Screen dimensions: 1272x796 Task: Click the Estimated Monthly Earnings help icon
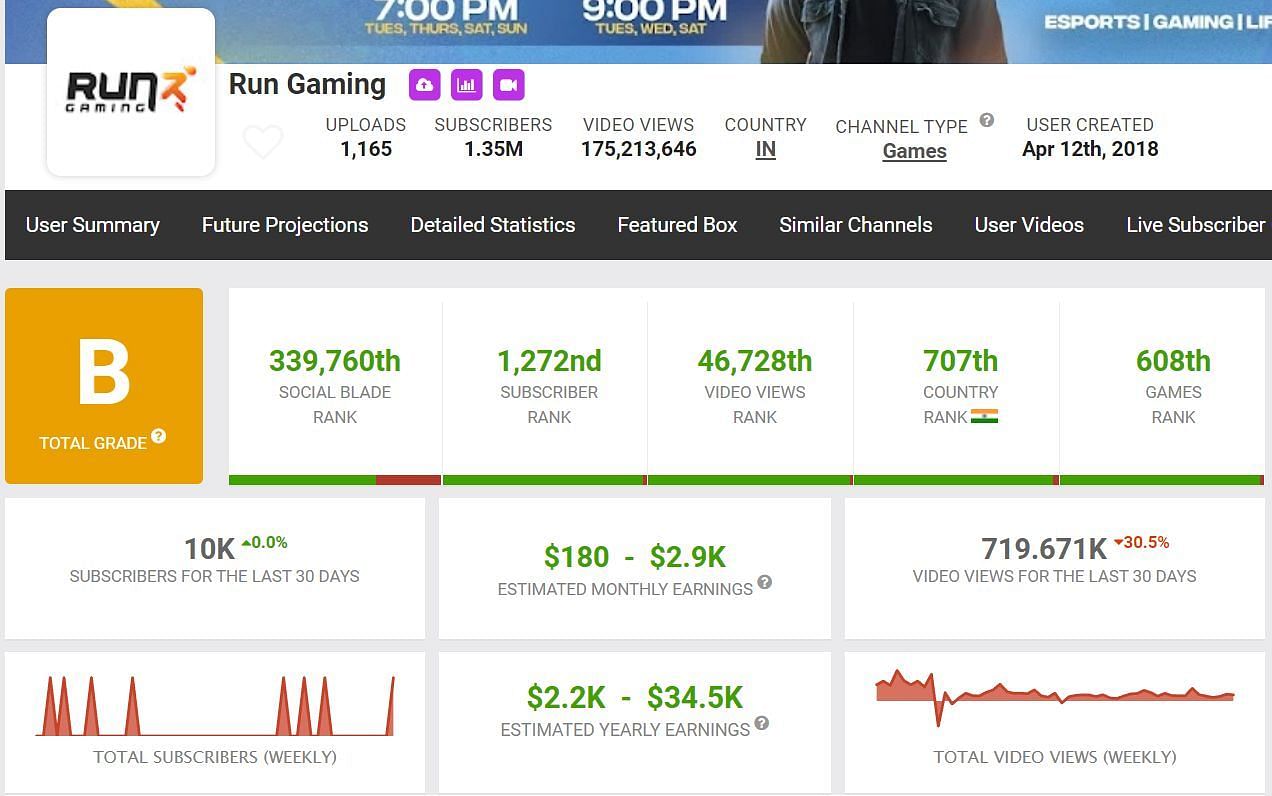click(x=765, y=582)
